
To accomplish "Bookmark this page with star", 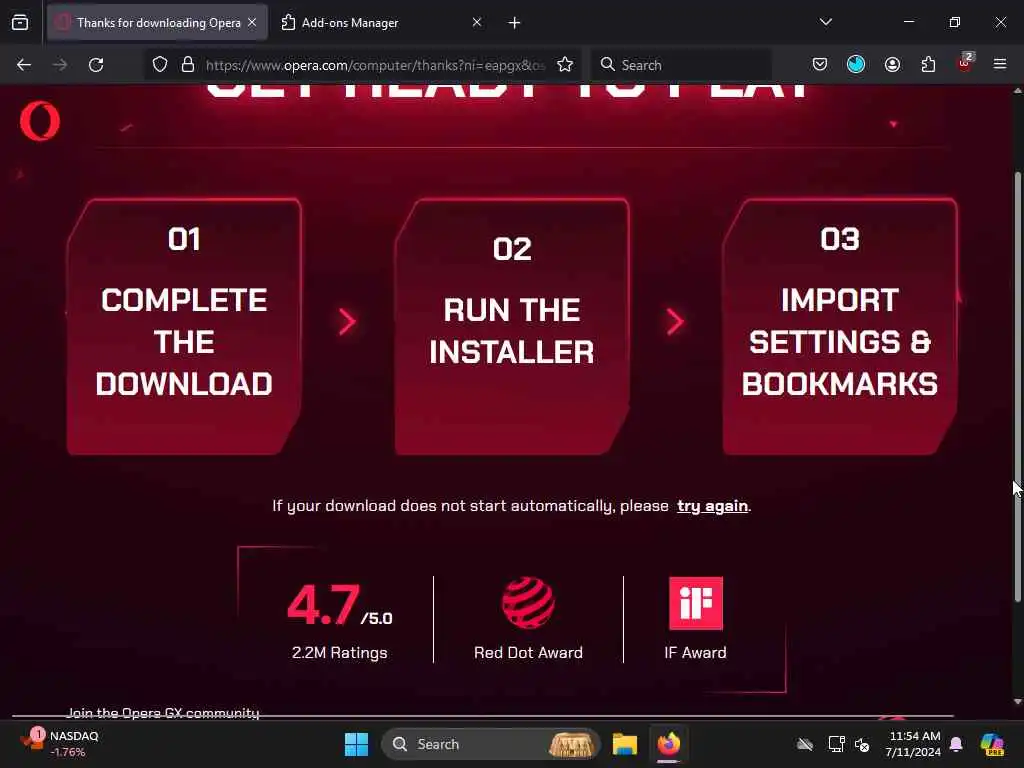I will coord(565,65).
